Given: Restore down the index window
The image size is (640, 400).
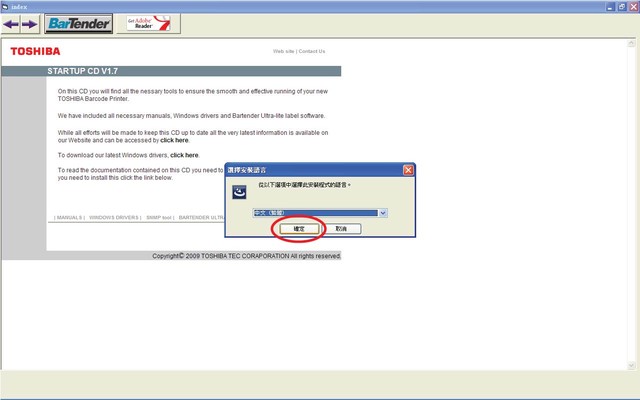Looking at the screenshot, I should 622,7.
